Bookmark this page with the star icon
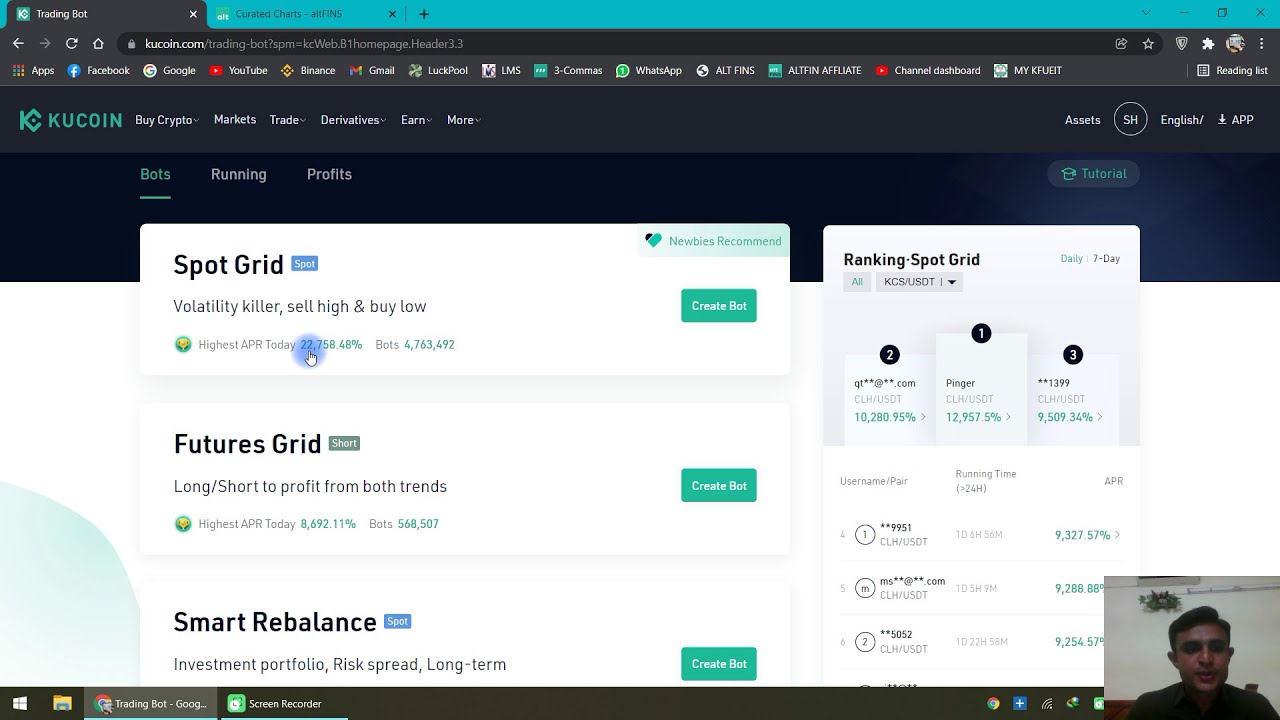The image size is (1280, 720). pos(1148,44)
